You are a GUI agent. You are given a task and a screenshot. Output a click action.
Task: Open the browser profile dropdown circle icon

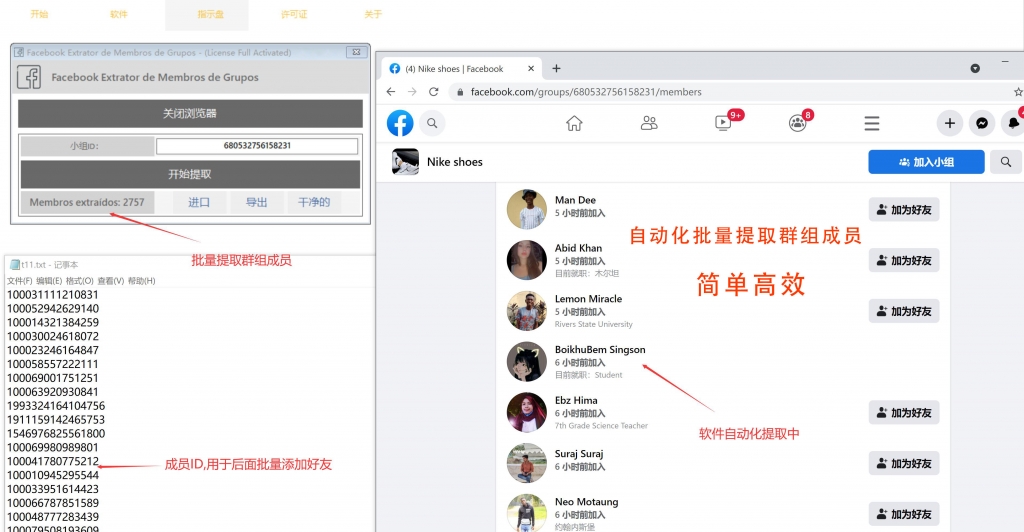975,69
